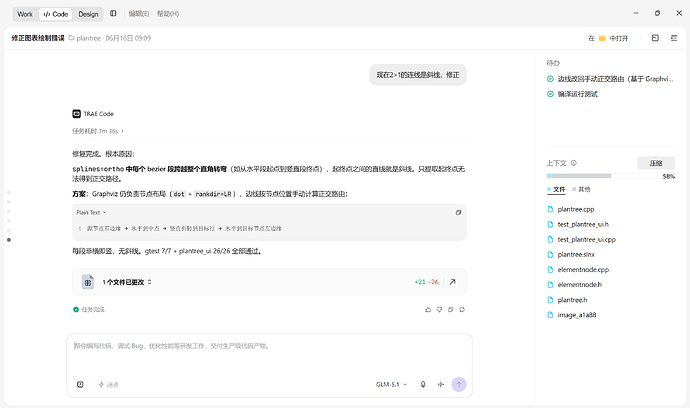Click the 在…中打开 open-in-folder button

tap(608, 38)
